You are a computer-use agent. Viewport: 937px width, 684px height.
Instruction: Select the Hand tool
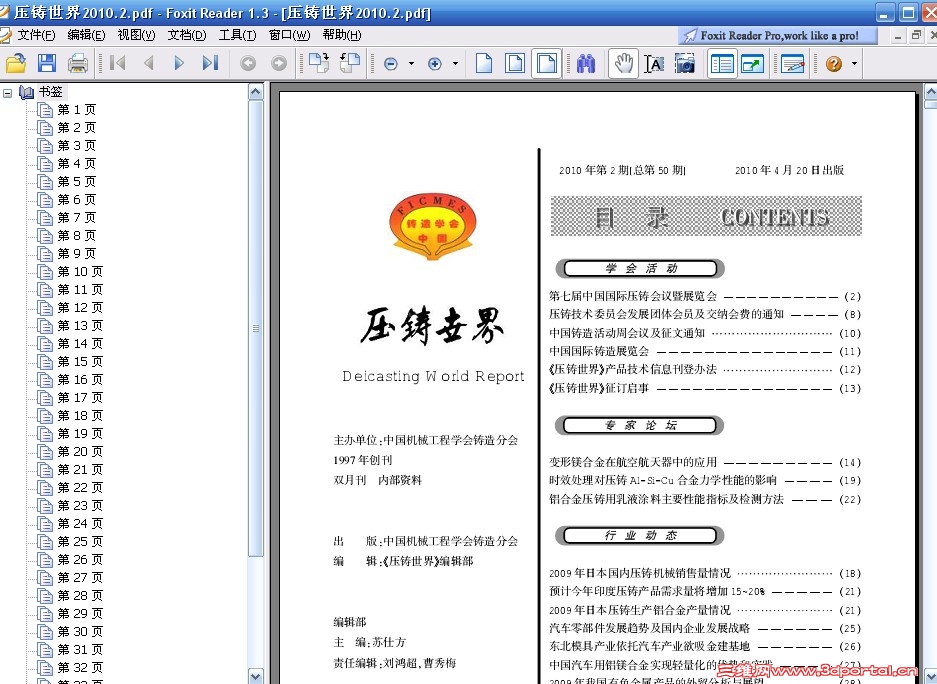click(x=623, y=63)
